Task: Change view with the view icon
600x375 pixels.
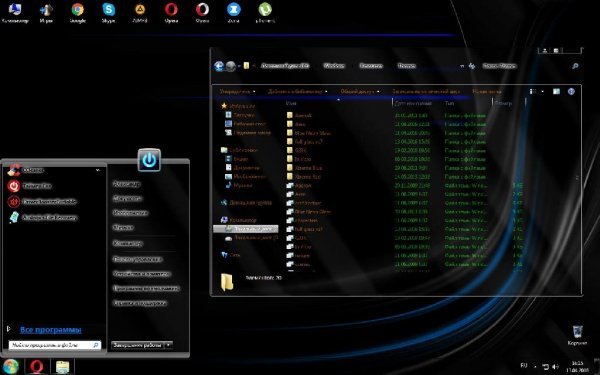Action: (x=533, y=91)
